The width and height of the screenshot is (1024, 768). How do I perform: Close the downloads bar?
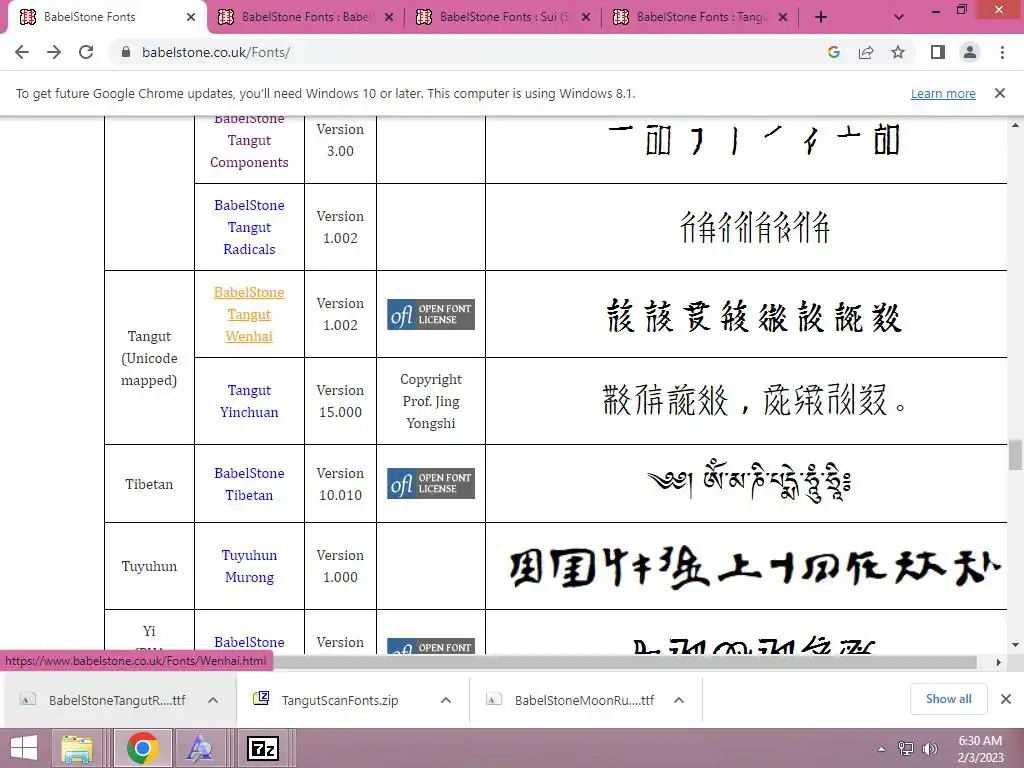pos(1006,699)
